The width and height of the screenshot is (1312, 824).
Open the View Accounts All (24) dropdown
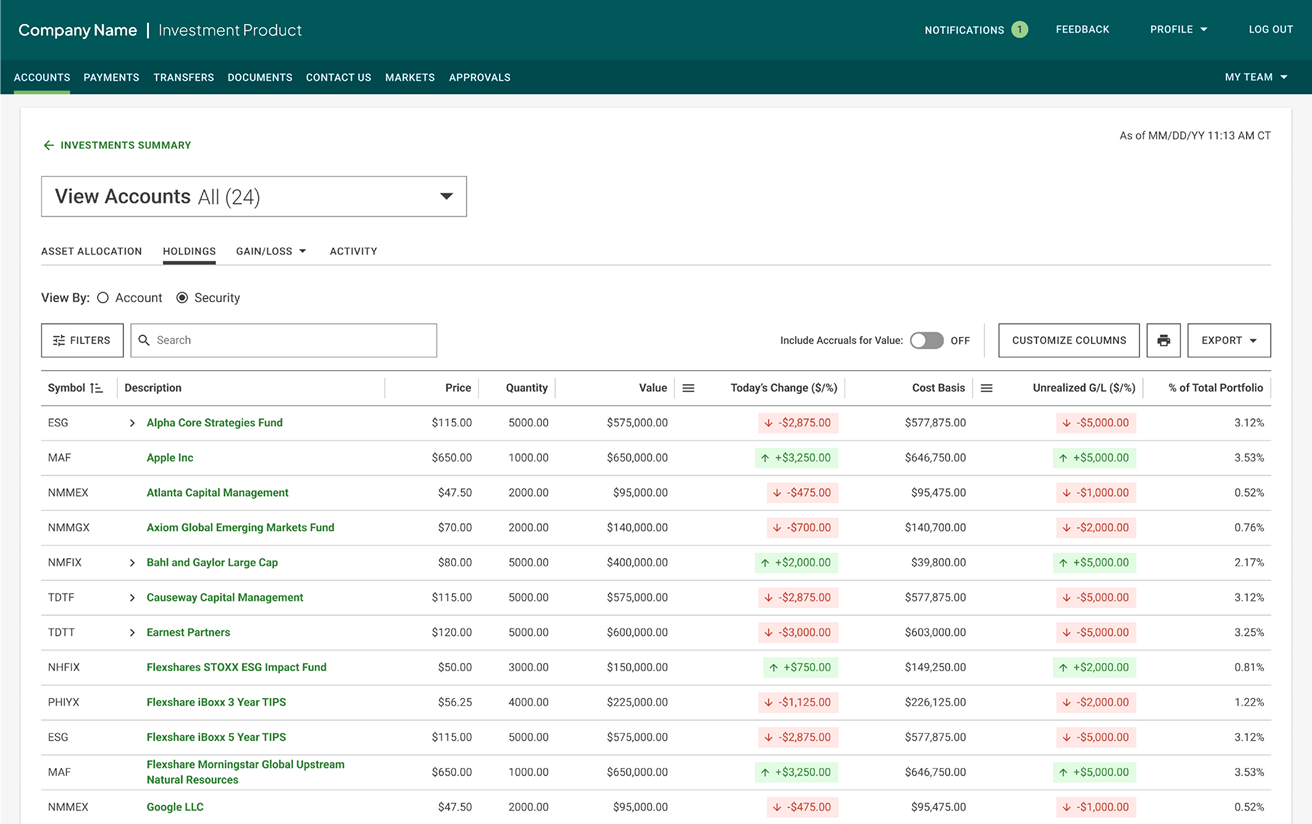254,196
